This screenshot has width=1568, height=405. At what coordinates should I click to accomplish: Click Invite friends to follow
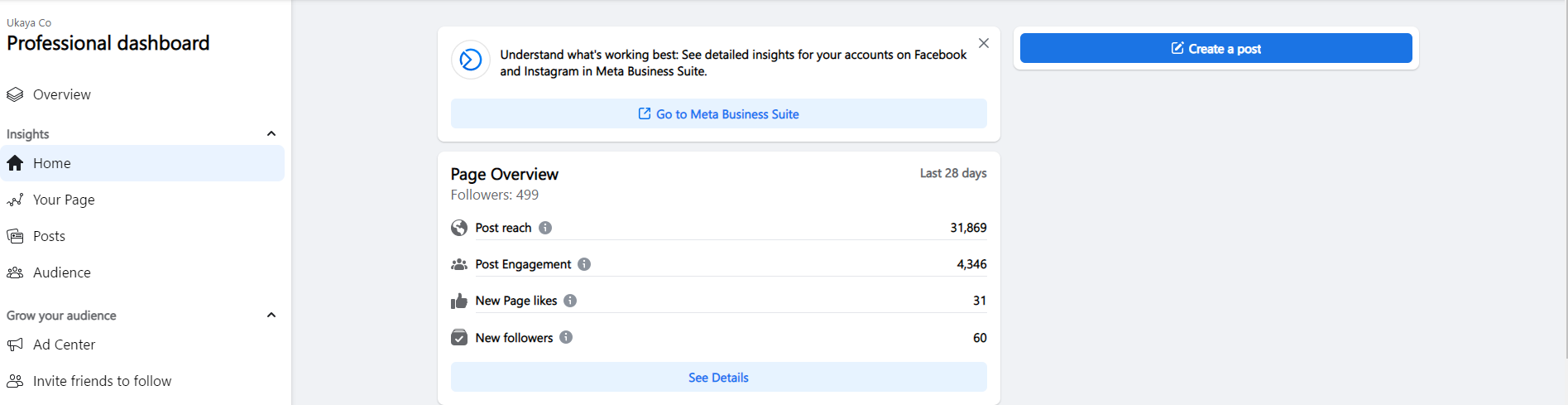click(x=102, y=381)
